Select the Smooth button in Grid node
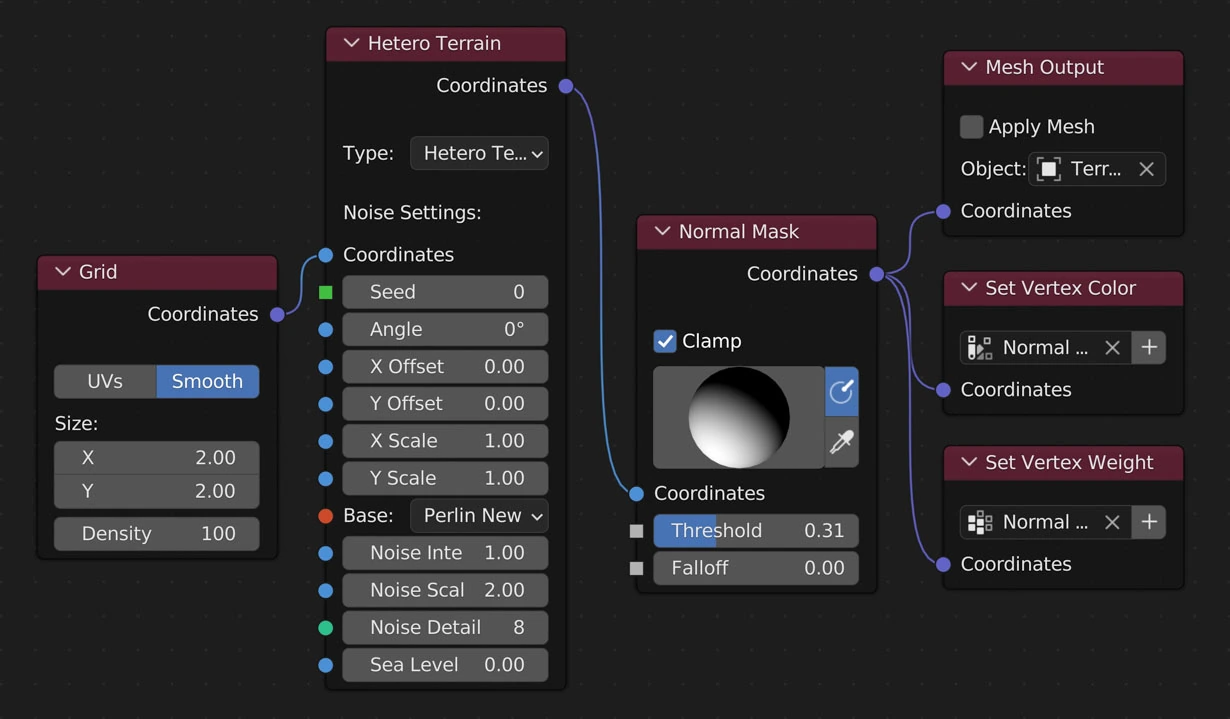The width and height of the screenshot is (1230, 719). tap(207, 381)
